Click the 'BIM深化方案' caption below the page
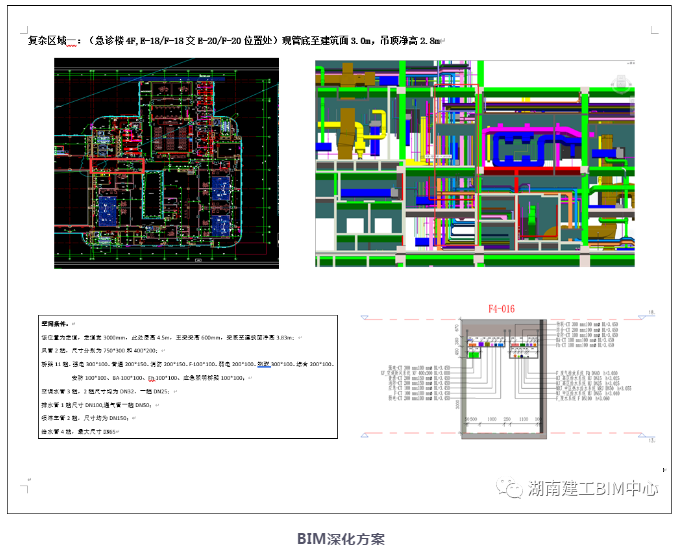Screen dimensions: 674x548 tap(341, 539)
